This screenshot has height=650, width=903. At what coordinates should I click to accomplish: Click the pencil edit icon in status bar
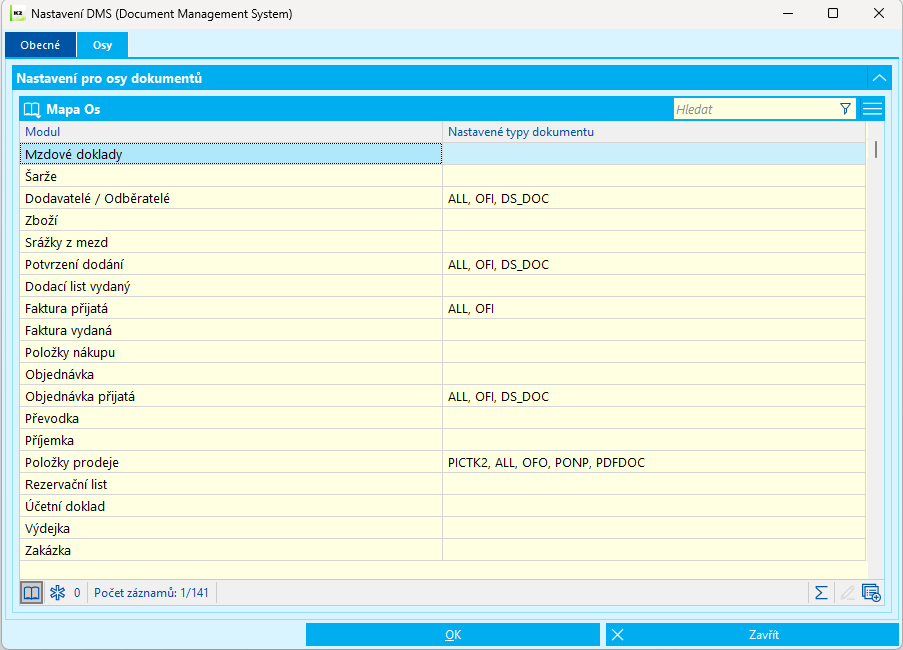[x=847, y=592]
